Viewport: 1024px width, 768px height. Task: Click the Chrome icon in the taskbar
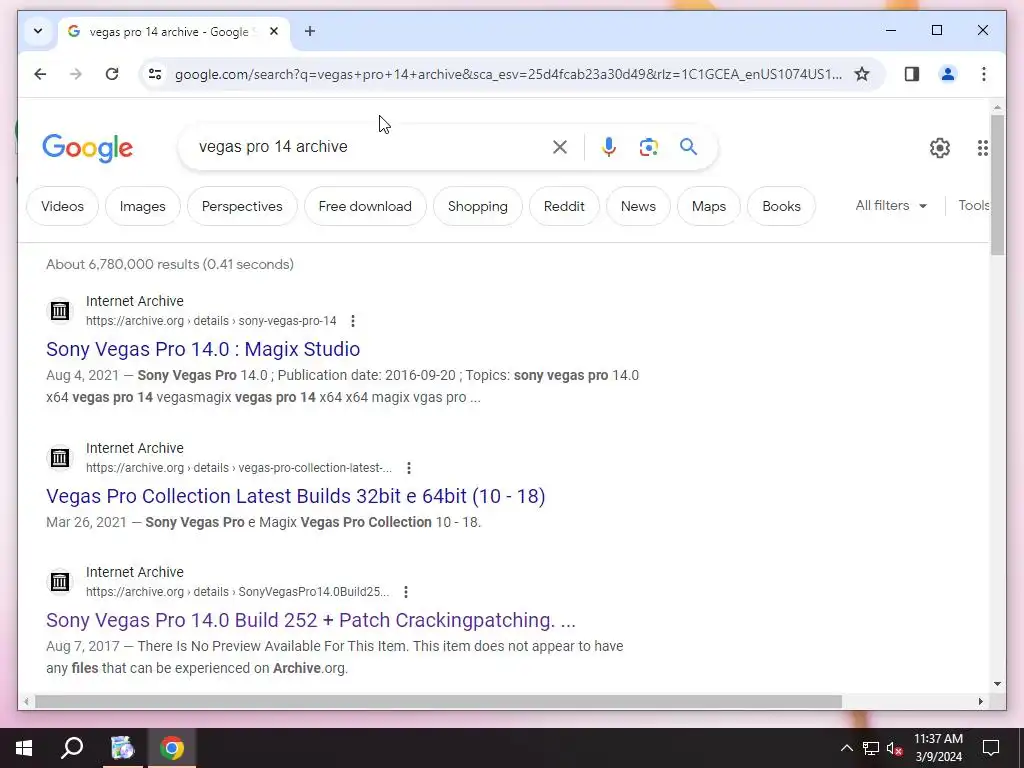172,748
